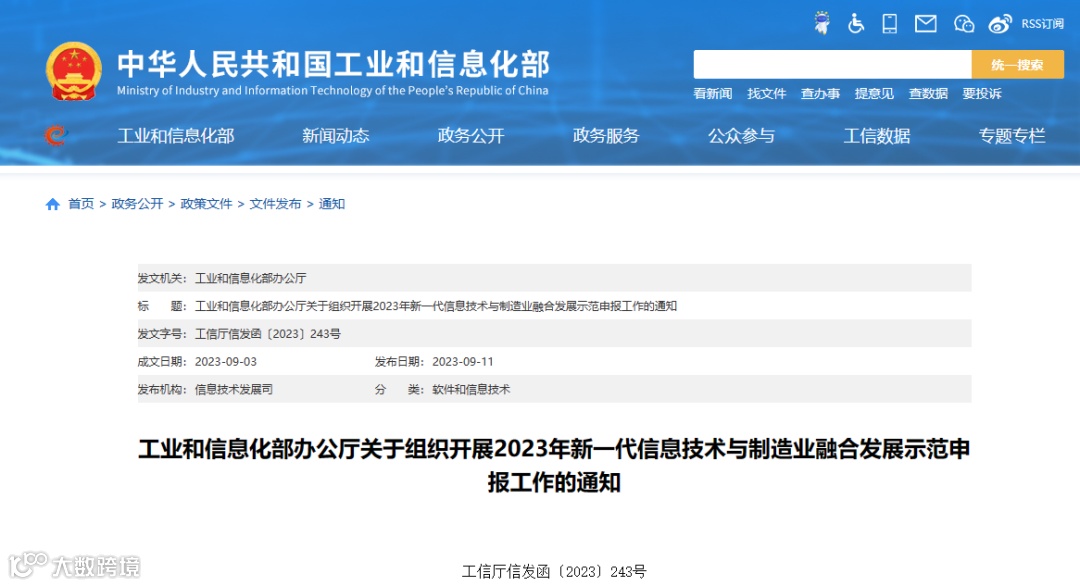
Task: Click 文件发布 in the breadcrumb
Action: (x=275, y=204)
